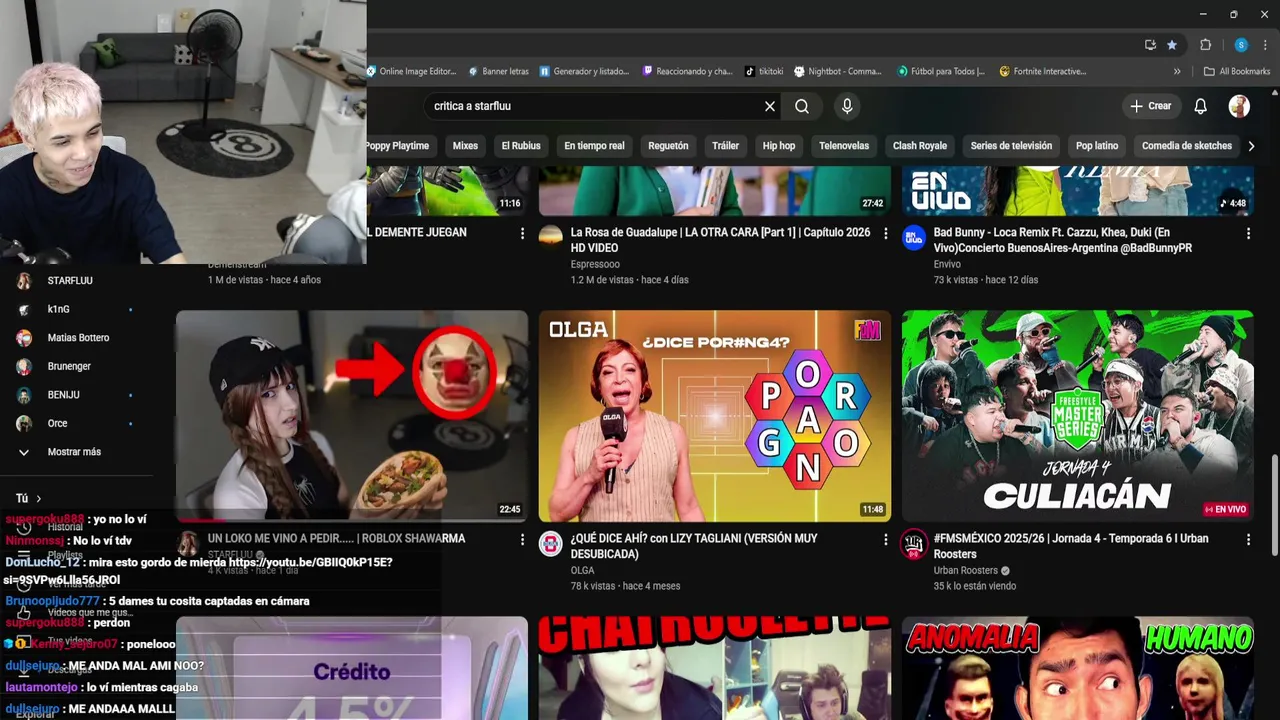
Task: Open the All Bookmarks folder
Action: pos(1237,72)
